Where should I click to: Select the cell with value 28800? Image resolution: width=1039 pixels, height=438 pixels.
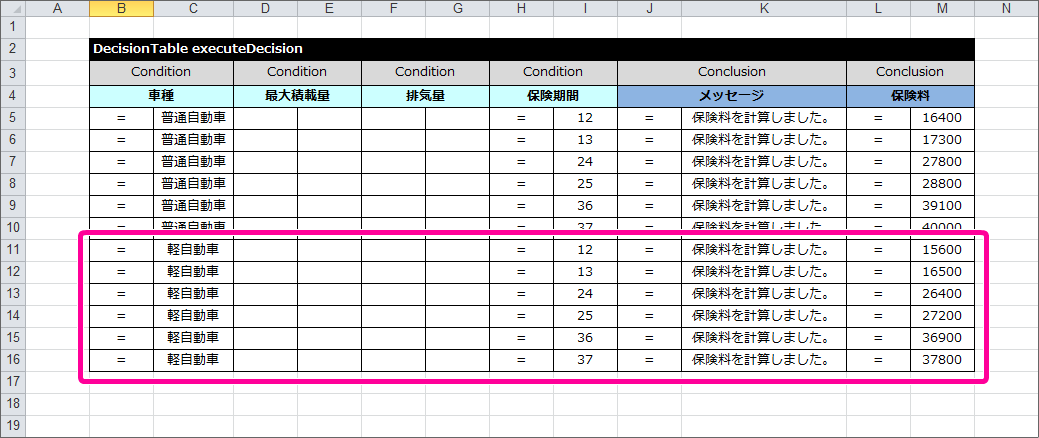click(x=942, y=184)
